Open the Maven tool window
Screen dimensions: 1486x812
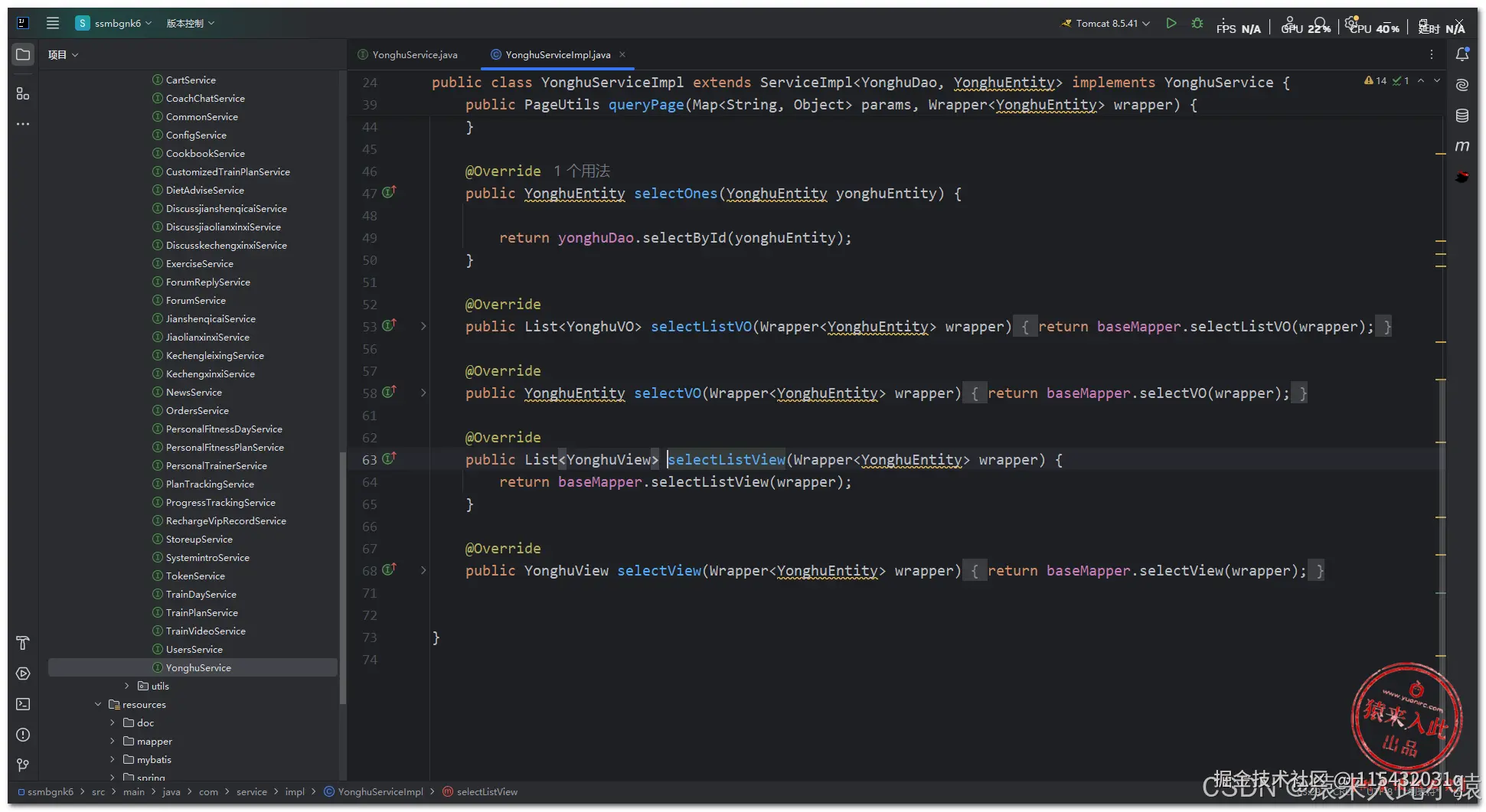(x=1462, y=146)
